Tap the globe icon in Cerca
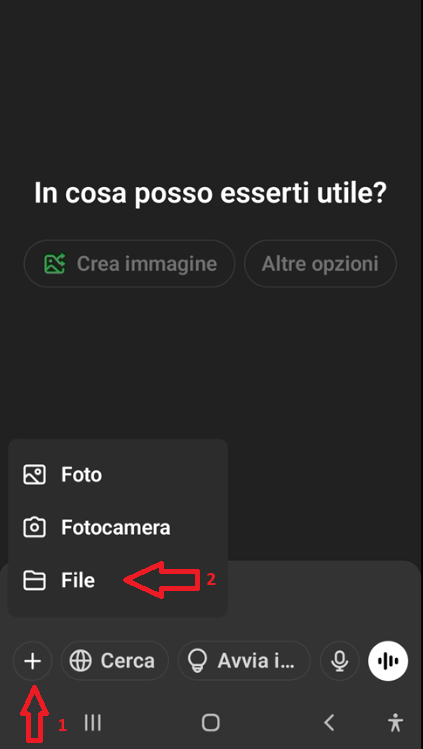This screenshot has width=423, height=749. (x=80, y=661)
